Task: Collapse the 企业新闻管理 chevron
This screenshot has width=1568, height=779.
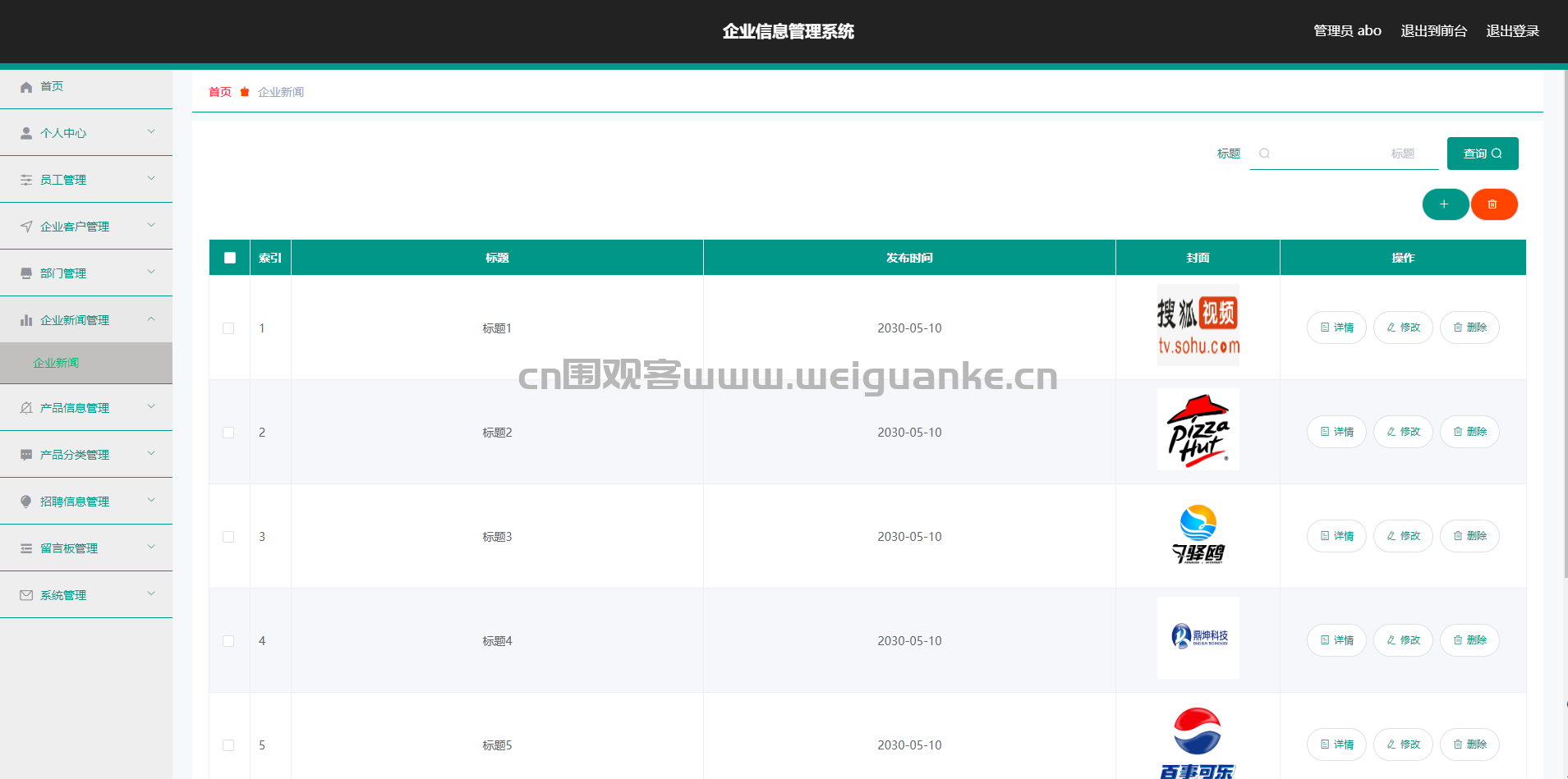Action: click(151, 318)
